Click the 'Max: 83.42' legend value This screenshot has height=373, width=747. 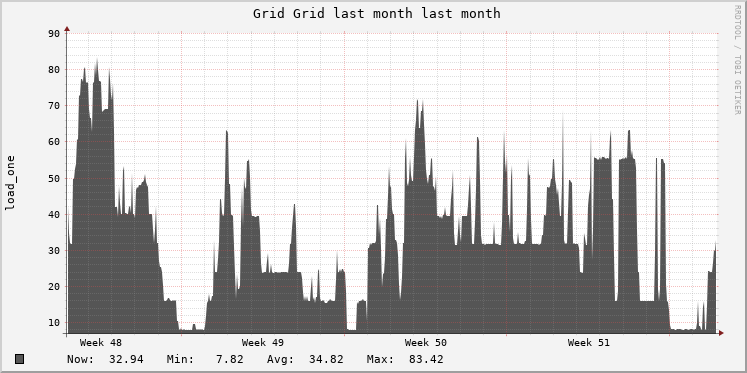tap(405, 359)
